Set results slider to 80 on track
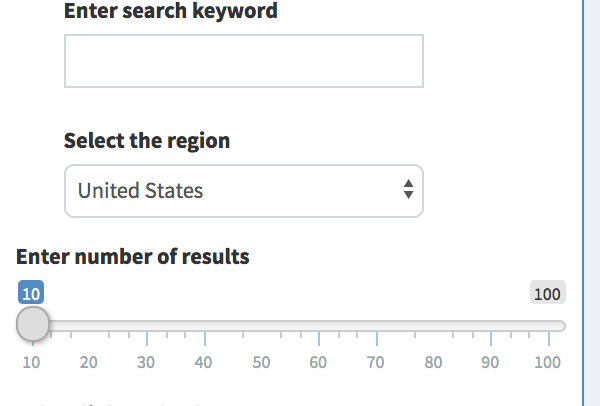Viewport: 600px width, 406px height. (432, 325)
